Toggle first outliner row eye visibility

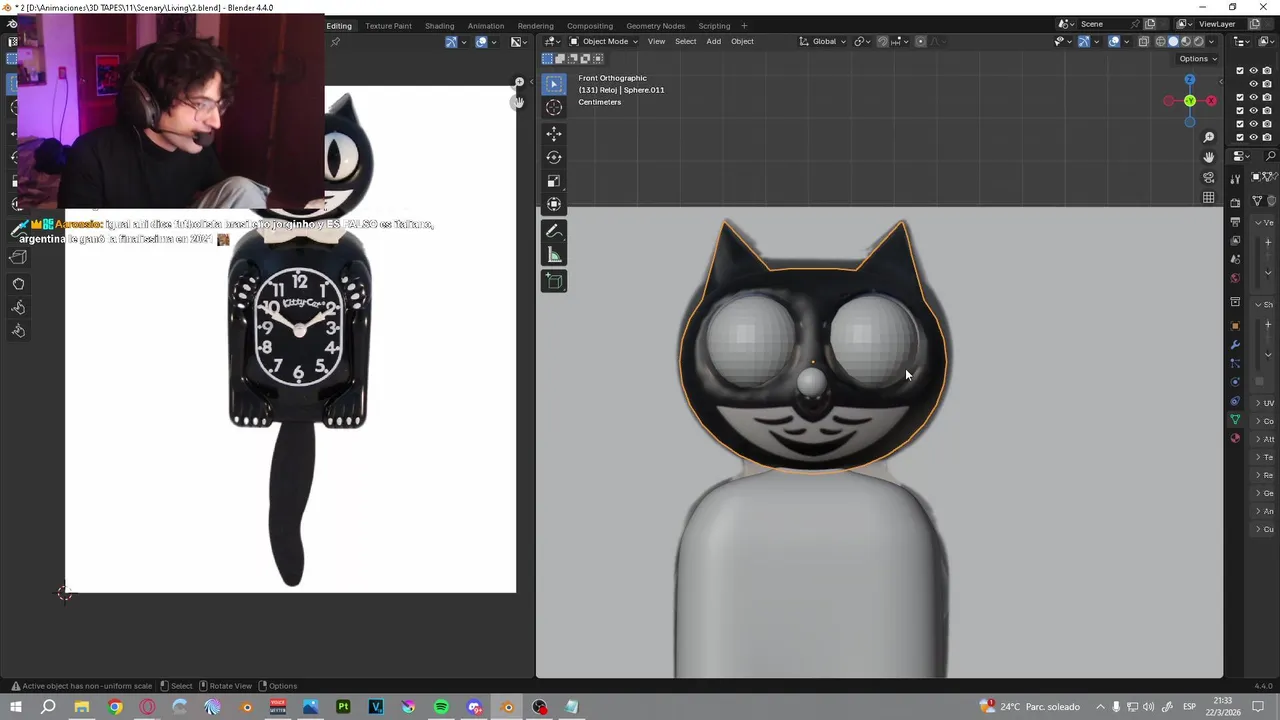[x=1253, y=70]
